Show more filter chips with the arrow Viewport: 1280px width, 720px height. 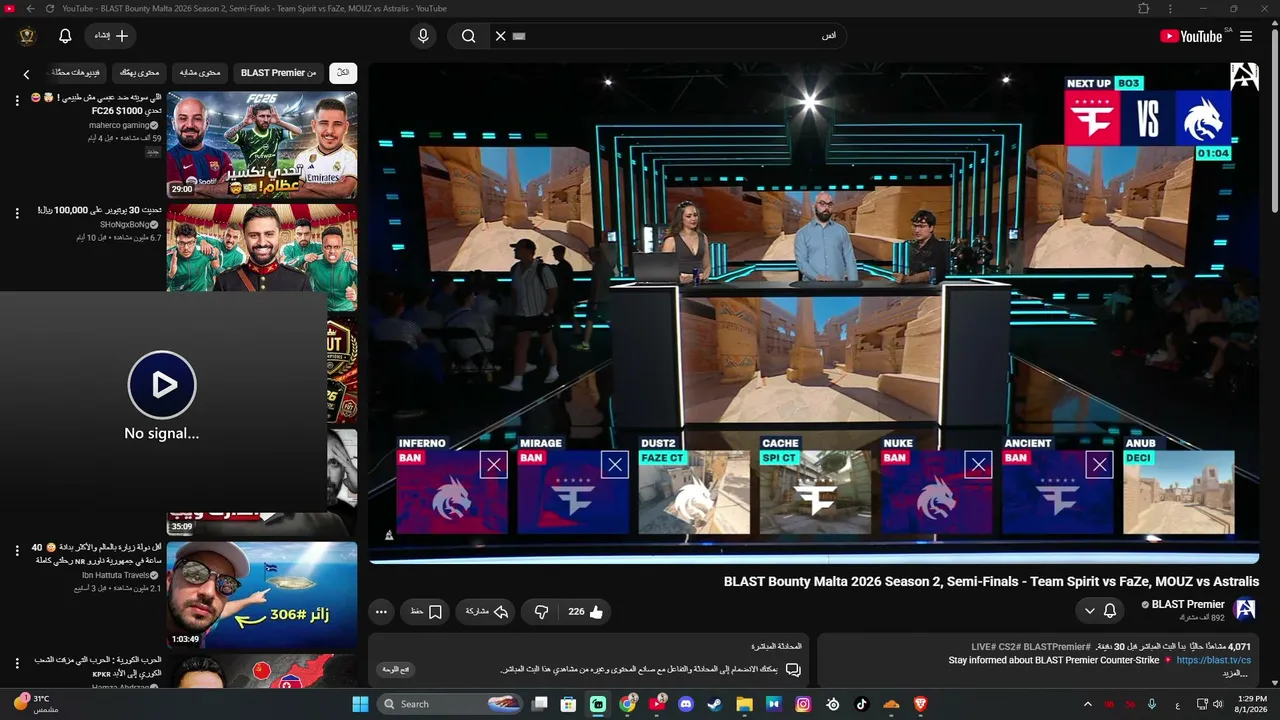coord(26,74)
